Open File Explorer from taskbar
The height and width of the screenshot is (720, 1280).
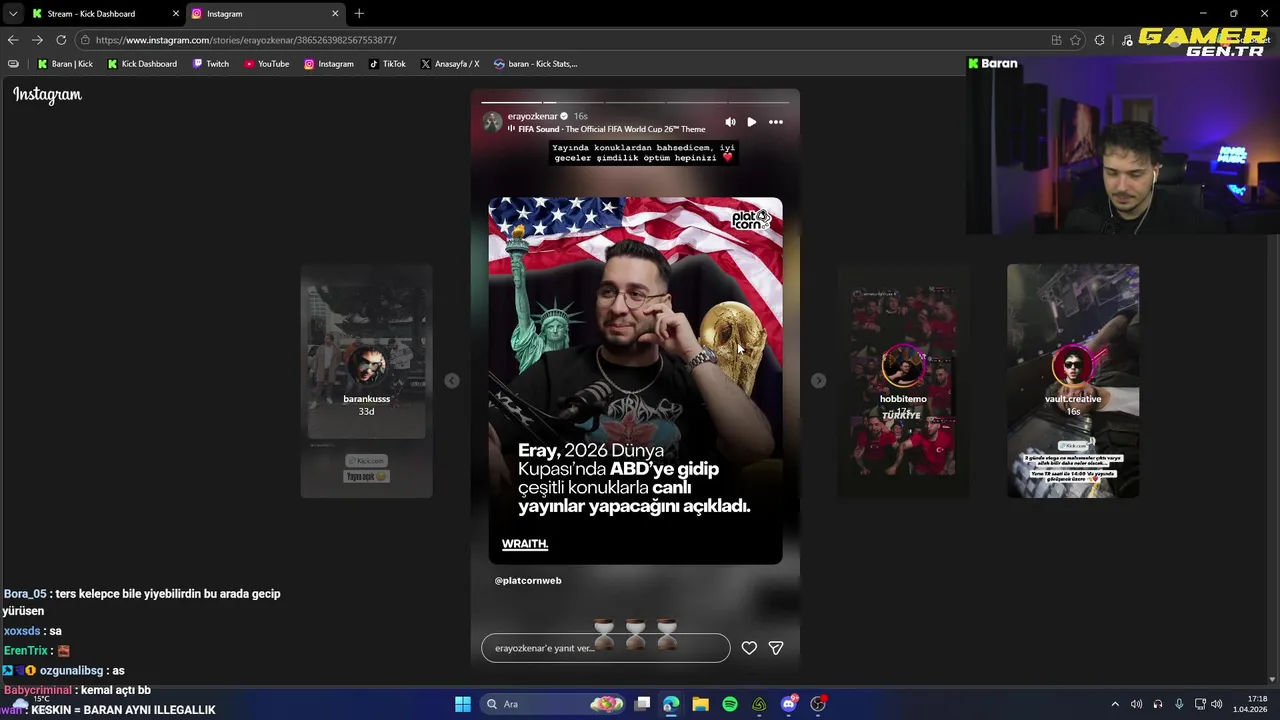coord(700,704)
